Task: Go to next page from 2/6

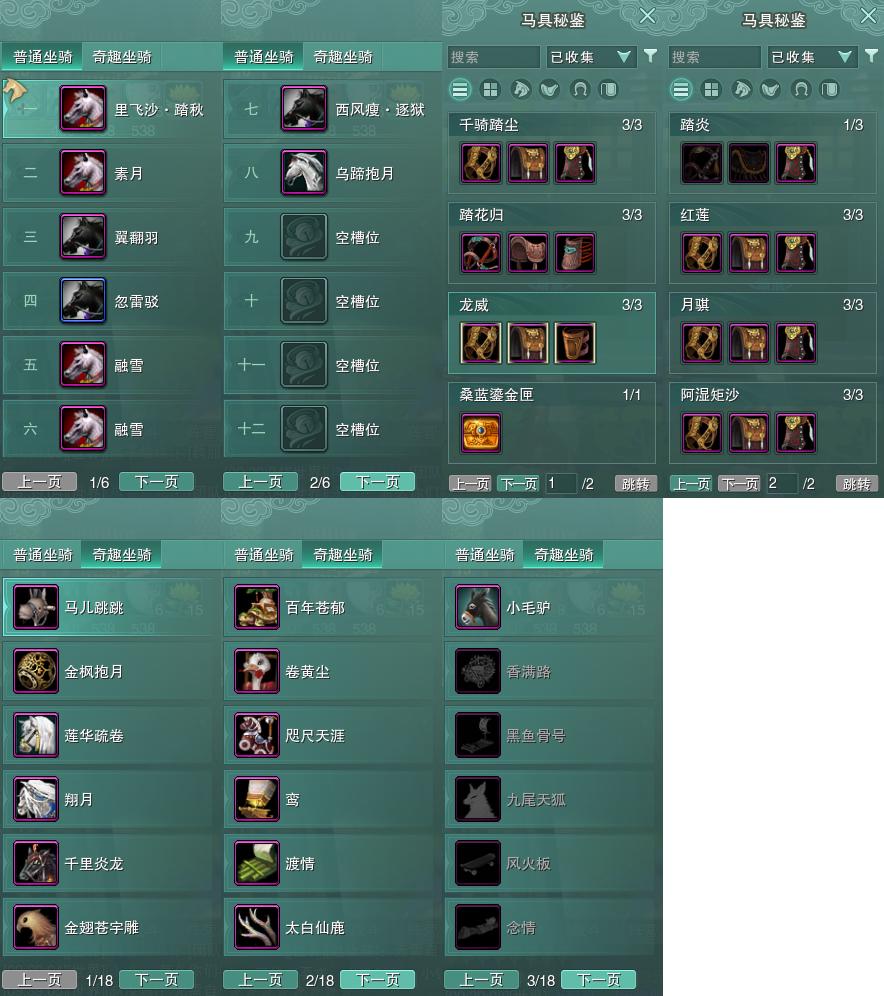Action: coord(377,481)
